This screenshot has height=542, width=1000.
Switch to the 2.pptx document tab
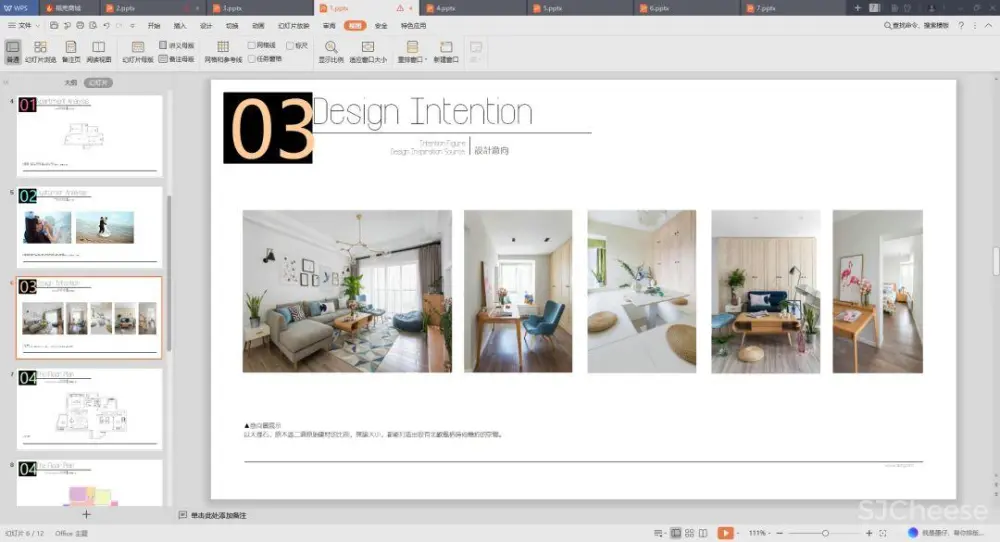pos(126,8)
